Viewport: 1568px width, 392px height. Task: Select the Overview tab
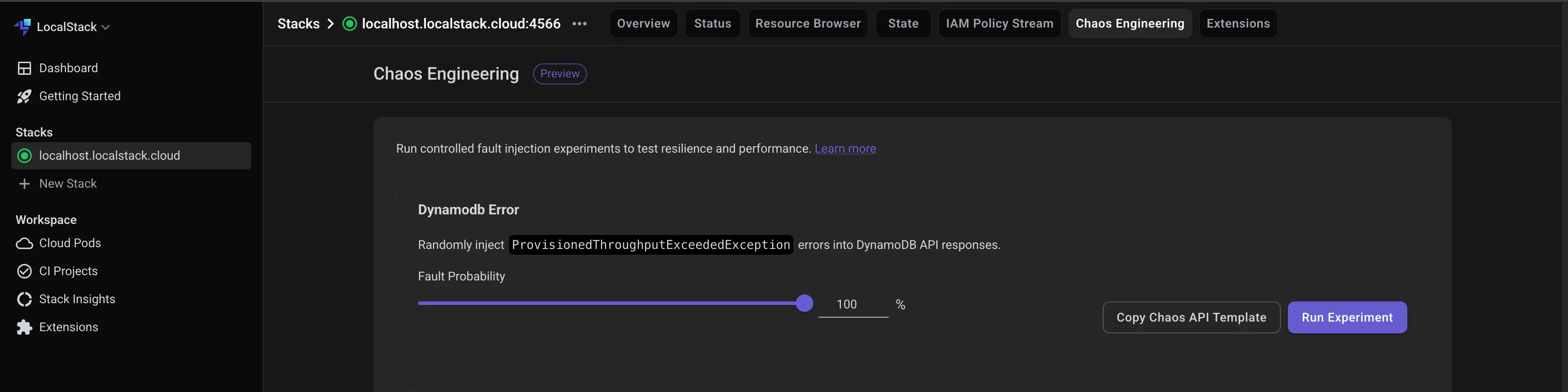643,24
